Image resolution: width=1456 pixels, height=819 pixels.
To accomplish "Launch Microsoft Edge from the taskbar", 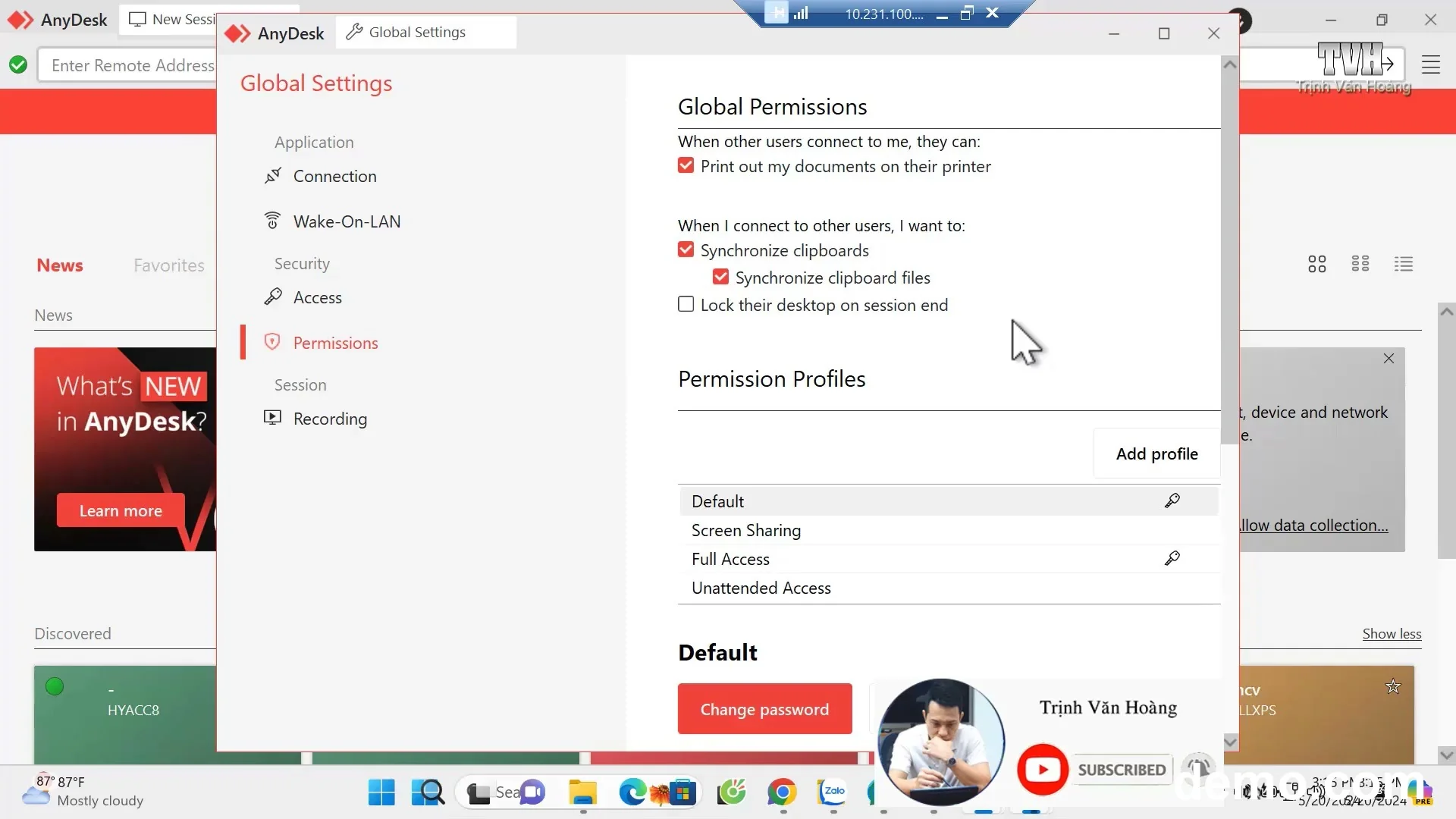I will coord(632,792).
